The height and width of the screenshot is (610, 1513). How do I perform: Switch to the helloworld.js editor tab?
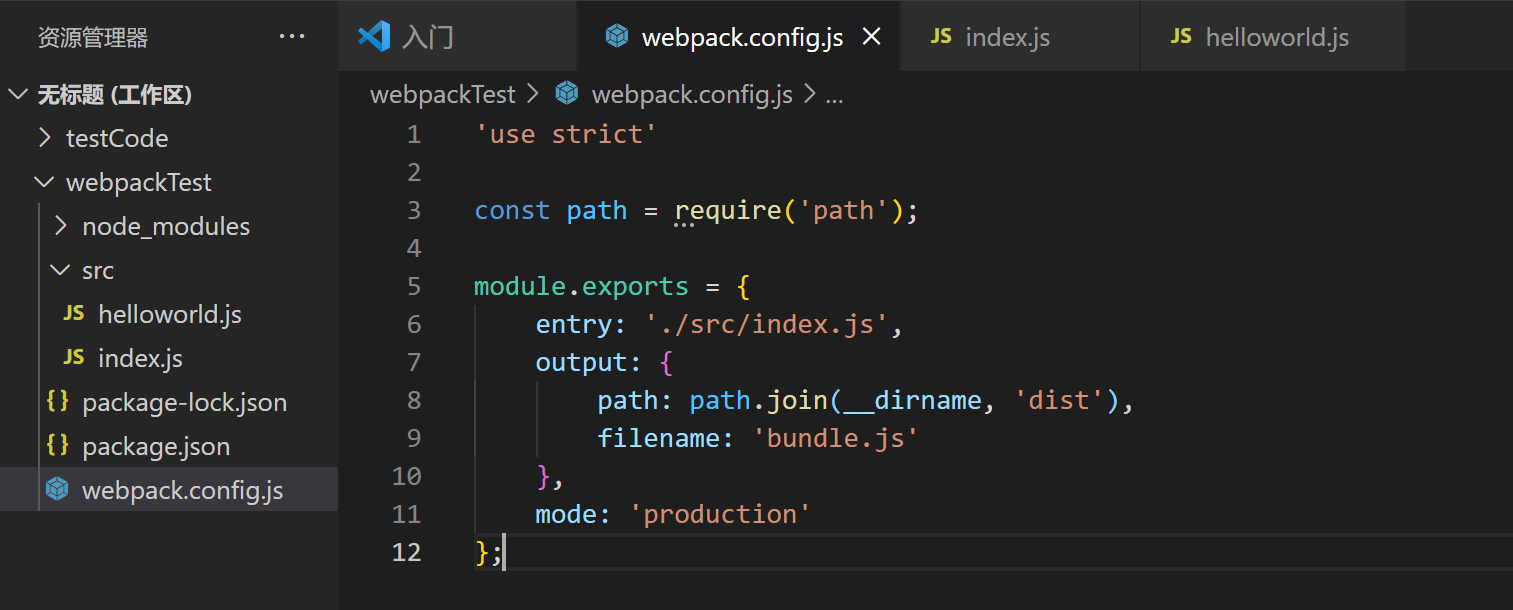tap(1273, 36)
